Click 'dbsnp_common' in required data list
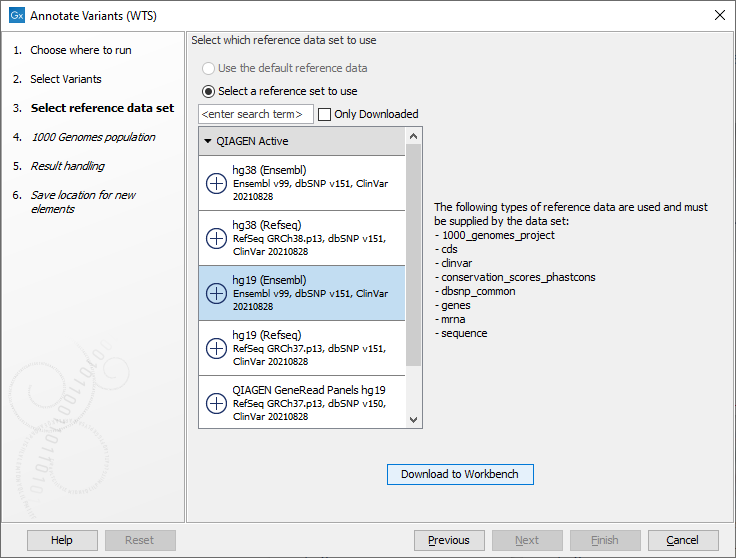Image resolution: width=736 pixels, height=558 pixels. pyautogui.click(x=478, y=291)
